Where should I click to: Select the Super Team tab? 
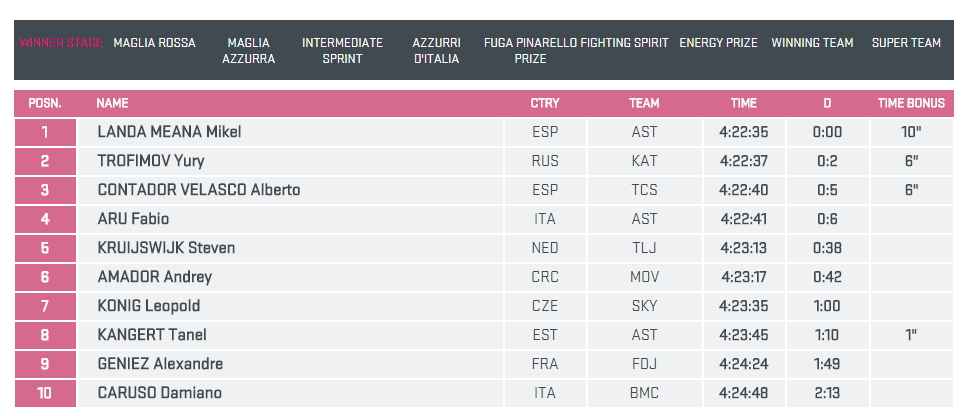coord(906,44)
